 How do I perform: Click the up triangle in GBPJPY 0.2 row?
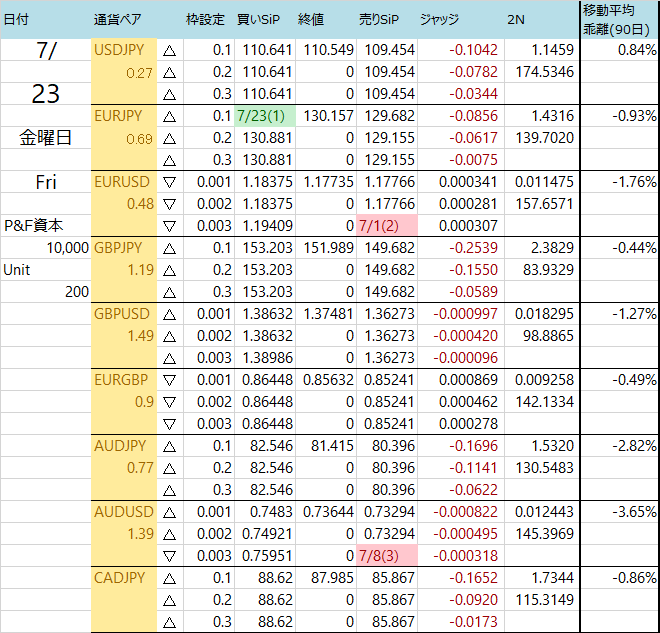point(169,270)
